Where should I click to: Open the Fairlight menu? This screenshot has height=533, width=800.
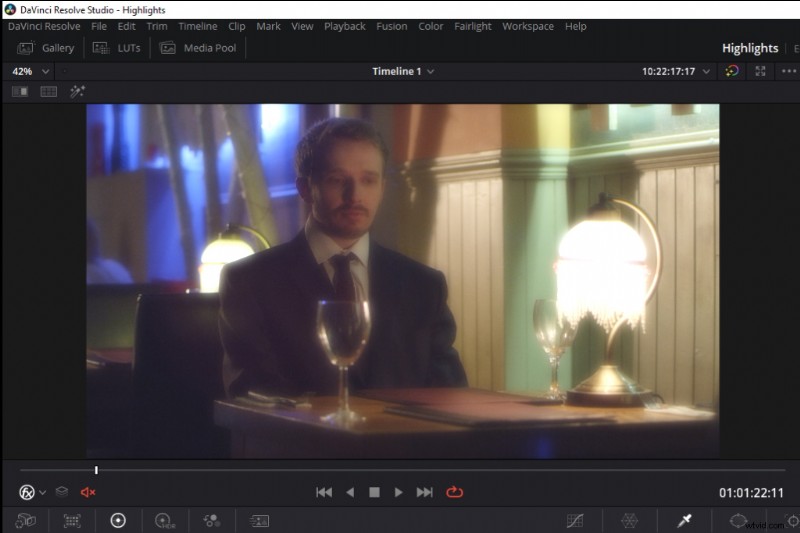point(473,27)
